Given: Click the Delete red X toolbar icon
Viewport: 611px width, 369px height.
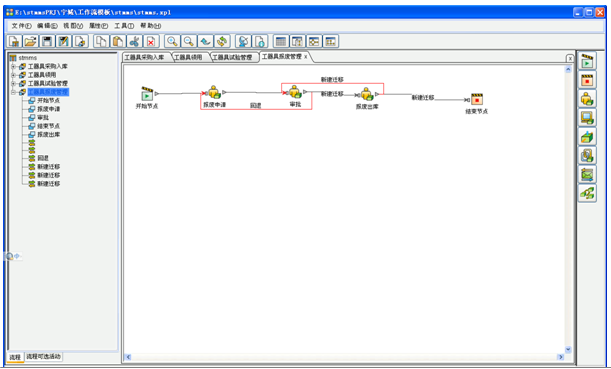Looking at the screenshot, I should [x=151, y=41].
